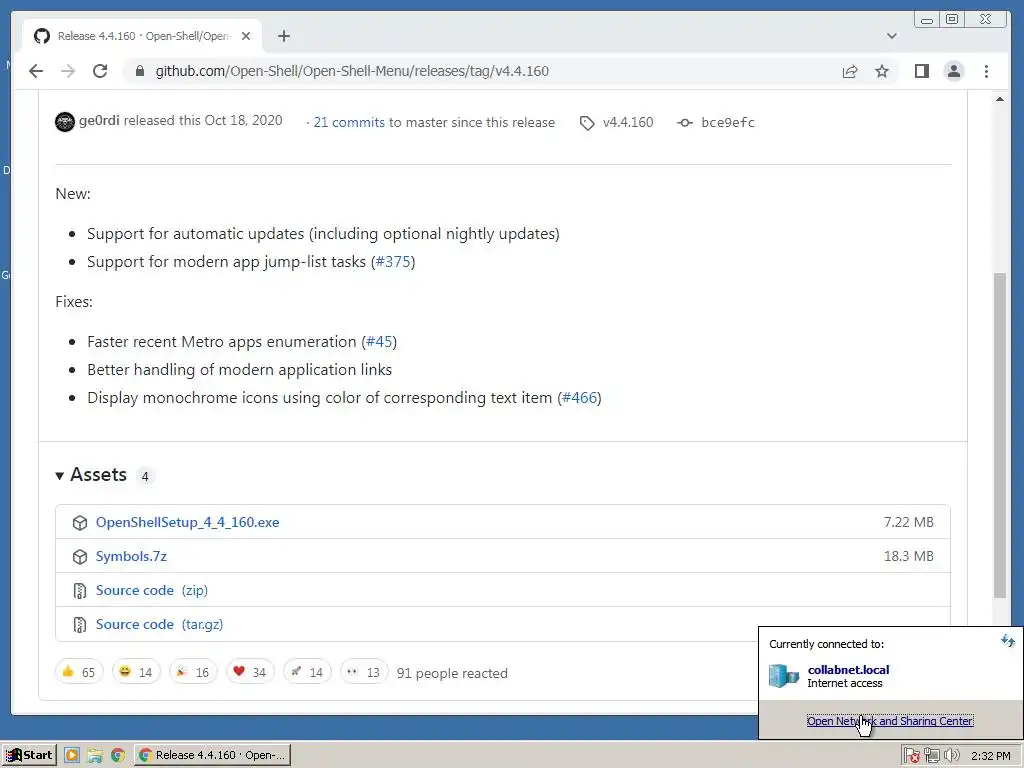Launch Chrome from quick launch
The width and height of the screenshot is (1024, 768).
[x=118, y=756]
